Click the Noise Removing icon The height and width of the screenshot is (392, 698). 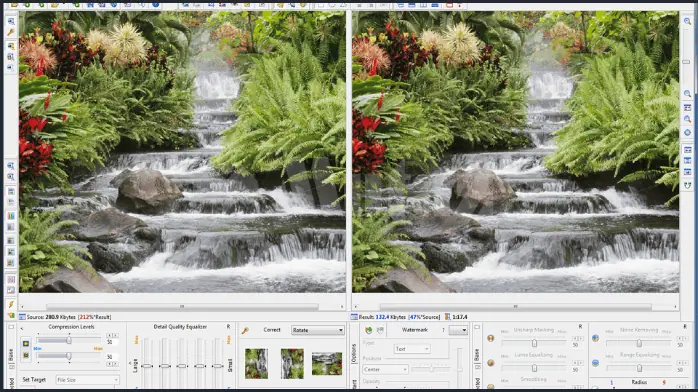click(x=596, y=338)
